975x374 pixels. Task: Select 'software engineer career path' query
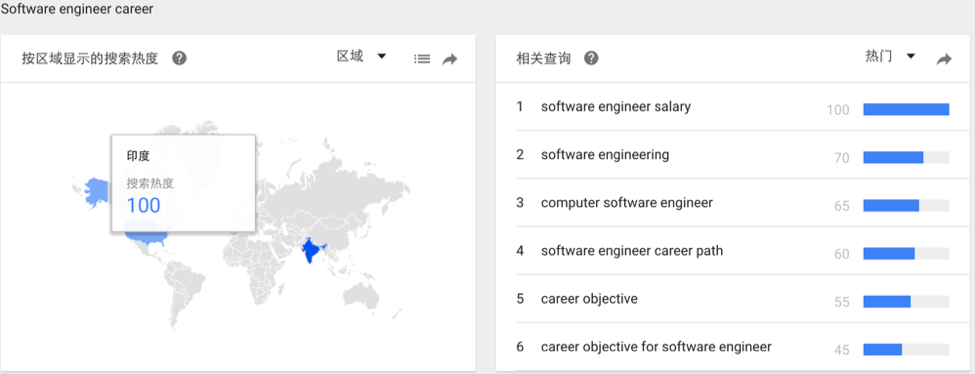(x=632, y=251)
